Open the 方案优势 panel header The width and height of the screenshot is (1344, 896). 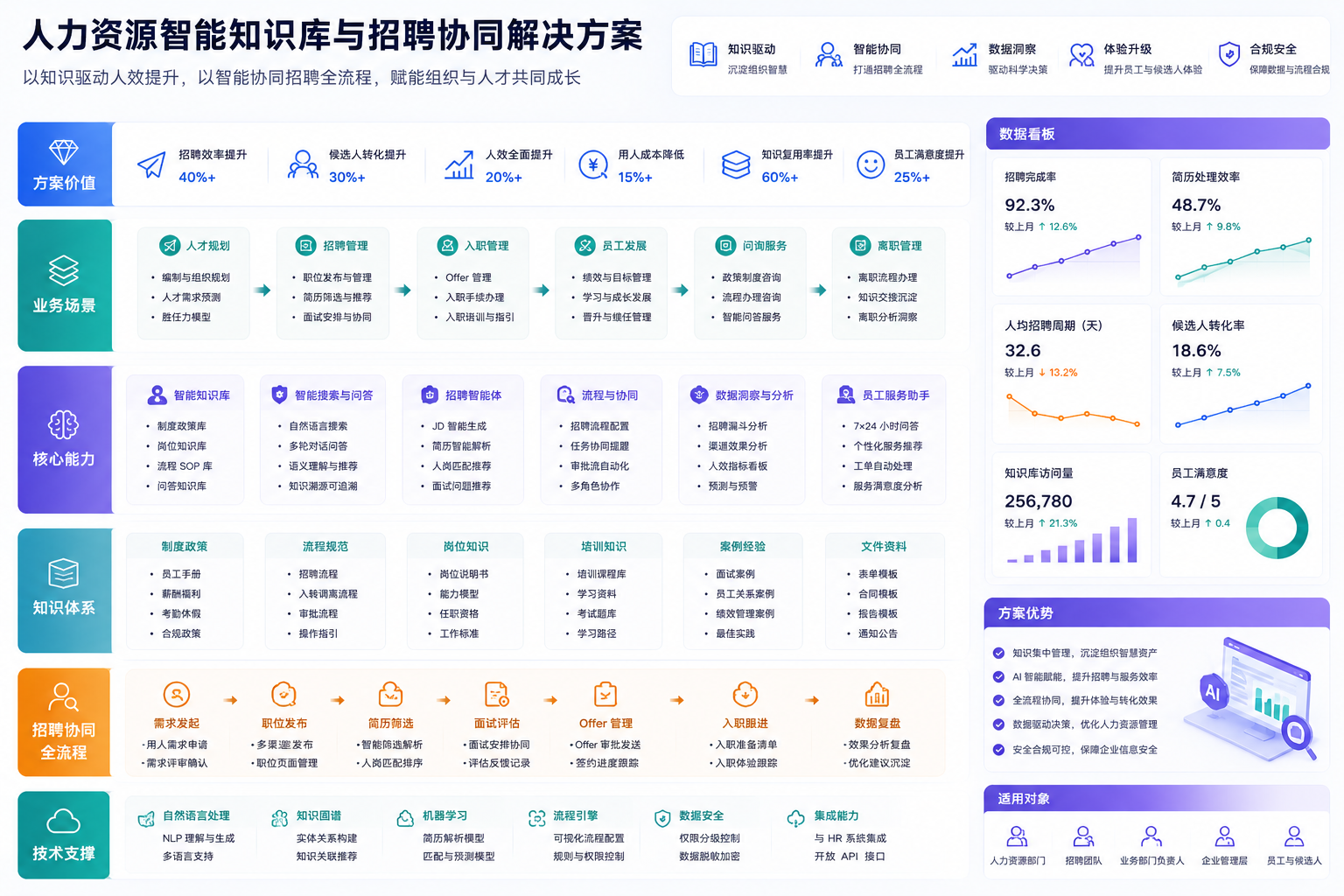pos(1157,613)
